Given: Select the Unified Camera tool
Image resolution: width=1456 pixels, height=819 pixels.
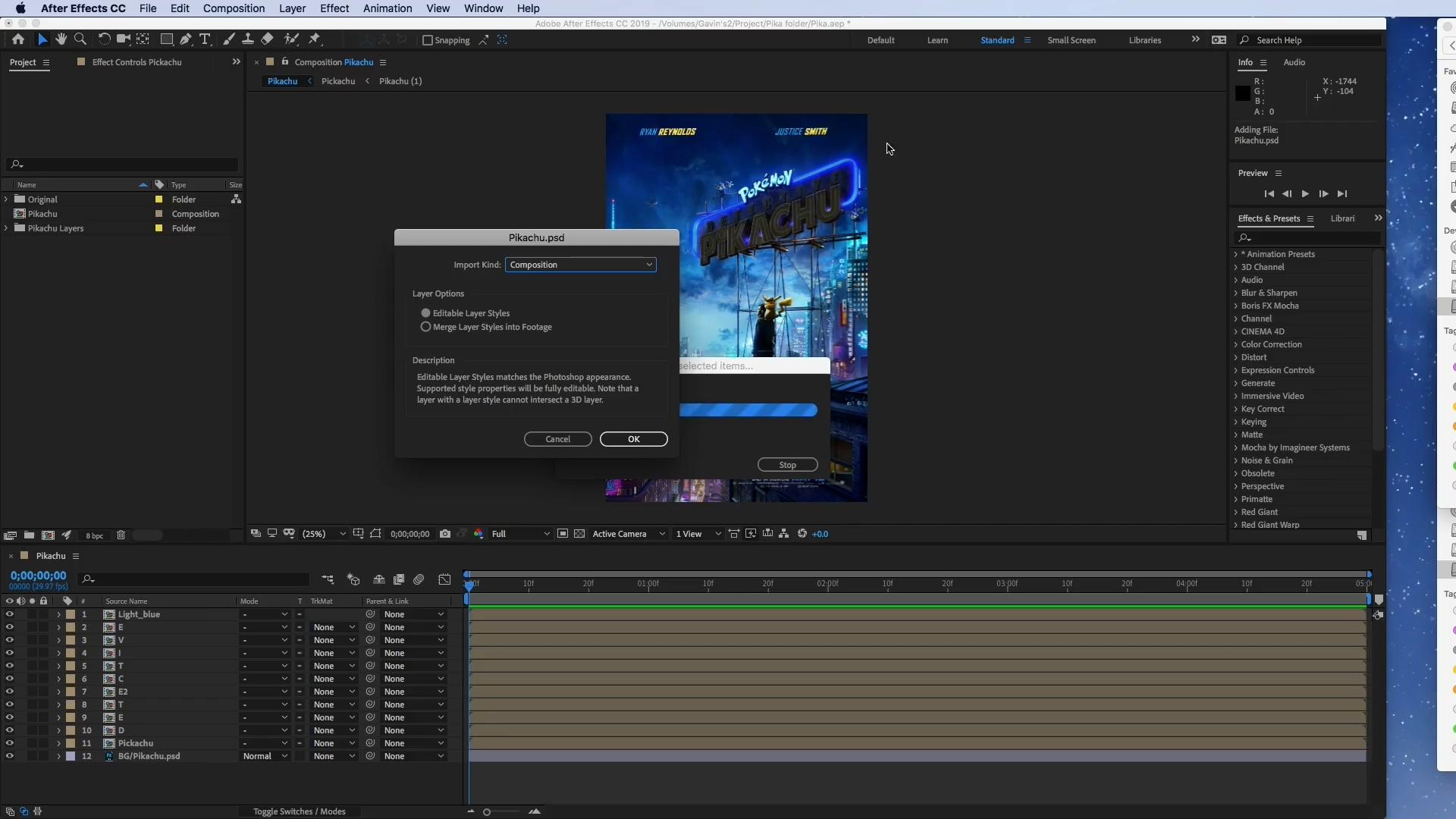Looking at the screenshot, I should 123,39.
